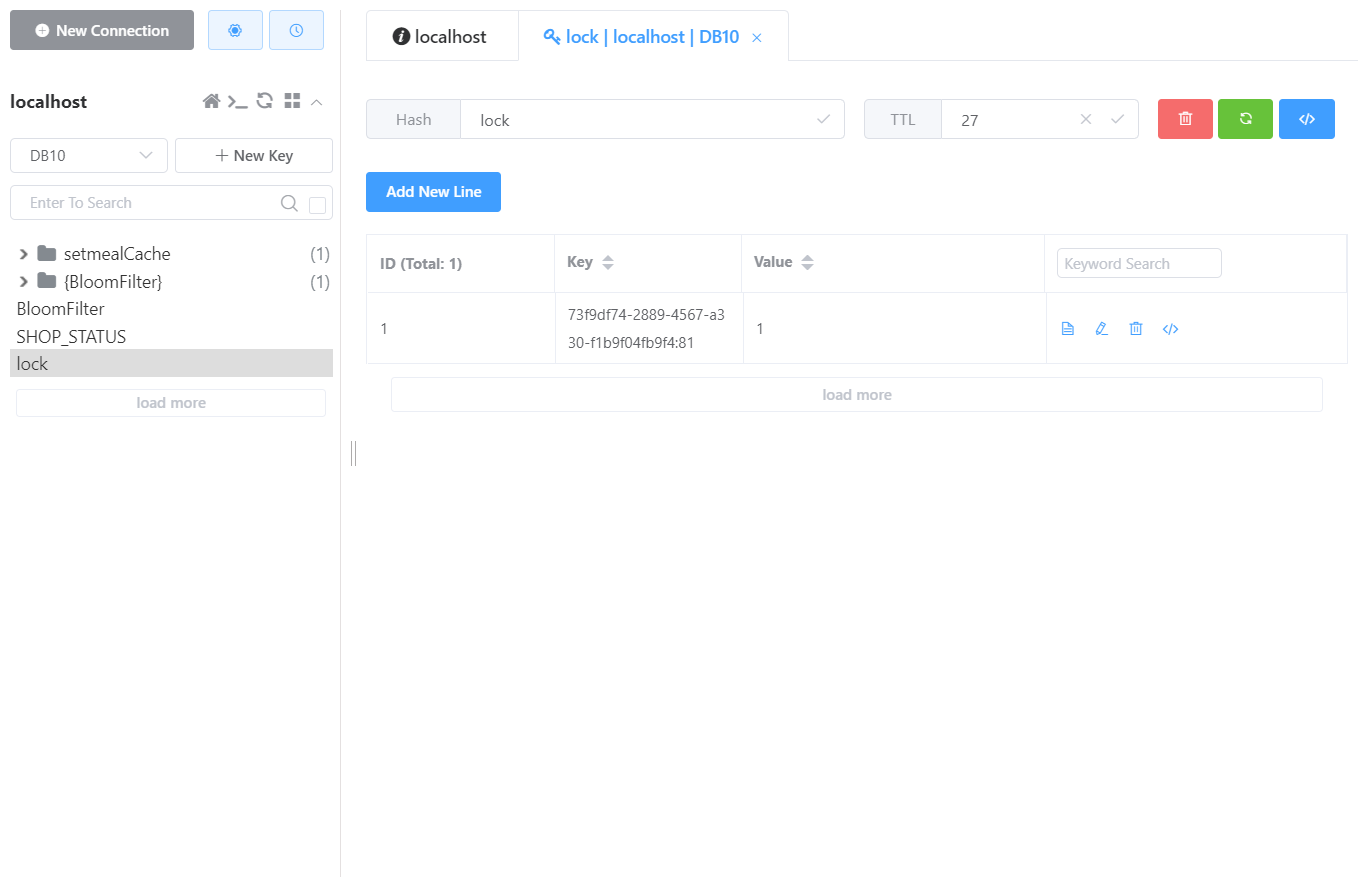Image resolution: width=1372 pixels, height=886 pixels.
Task: Sort table by Key column
Action: pos(608,263)
